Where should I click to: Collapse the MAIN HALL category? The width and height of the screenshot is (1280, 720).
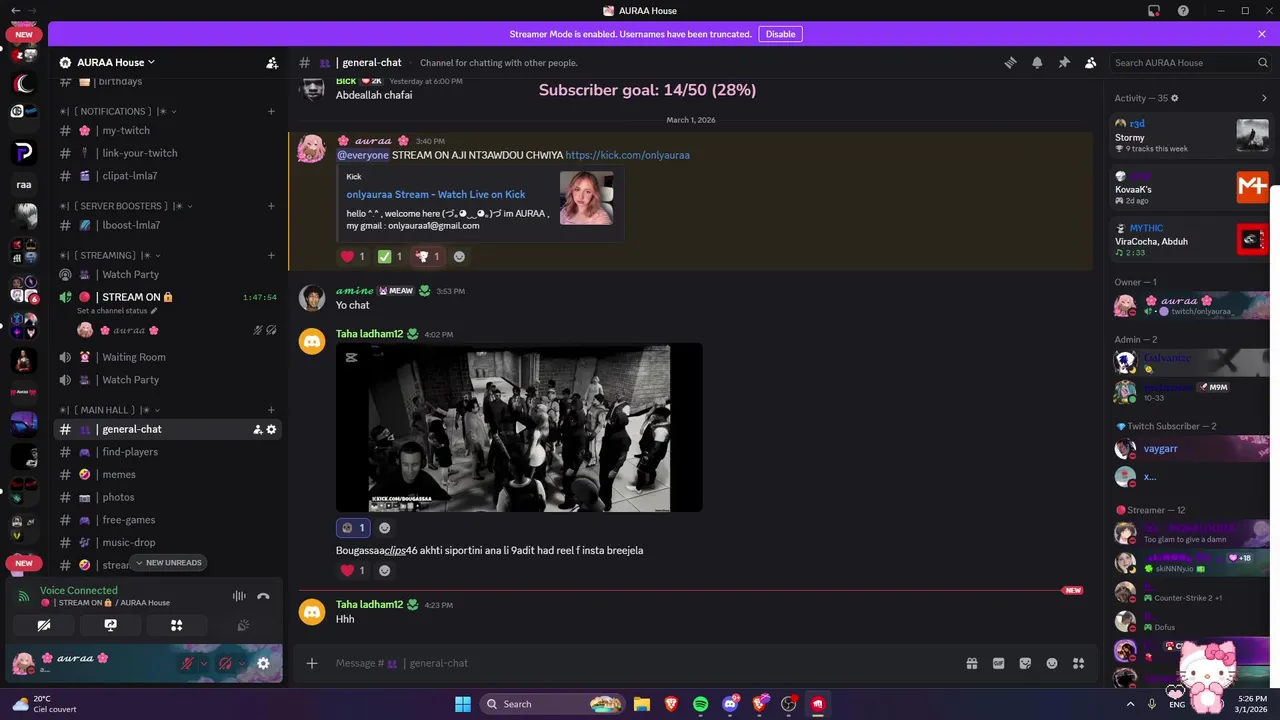pyautogui.click(x=110, y=410)
